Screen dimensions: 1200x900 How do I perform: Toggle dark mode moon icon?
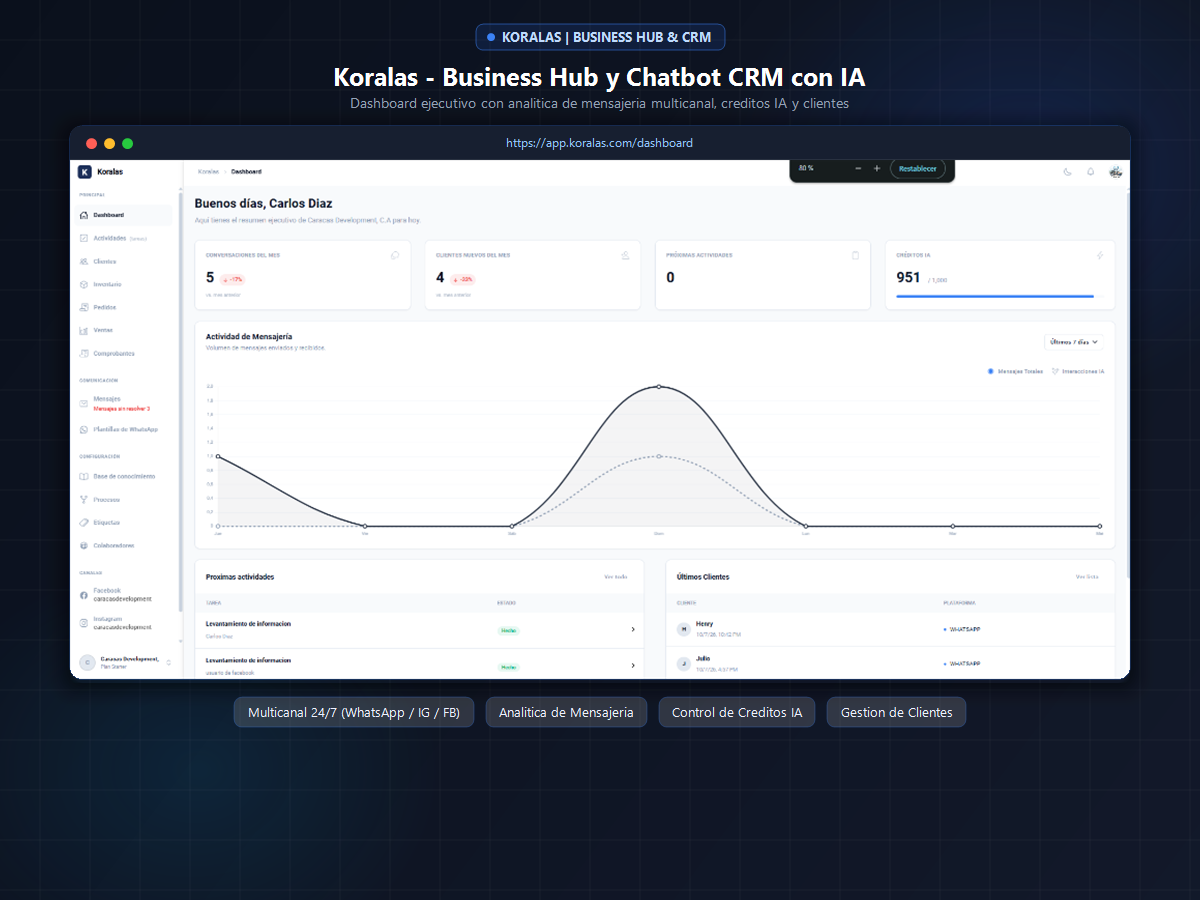1067,172
